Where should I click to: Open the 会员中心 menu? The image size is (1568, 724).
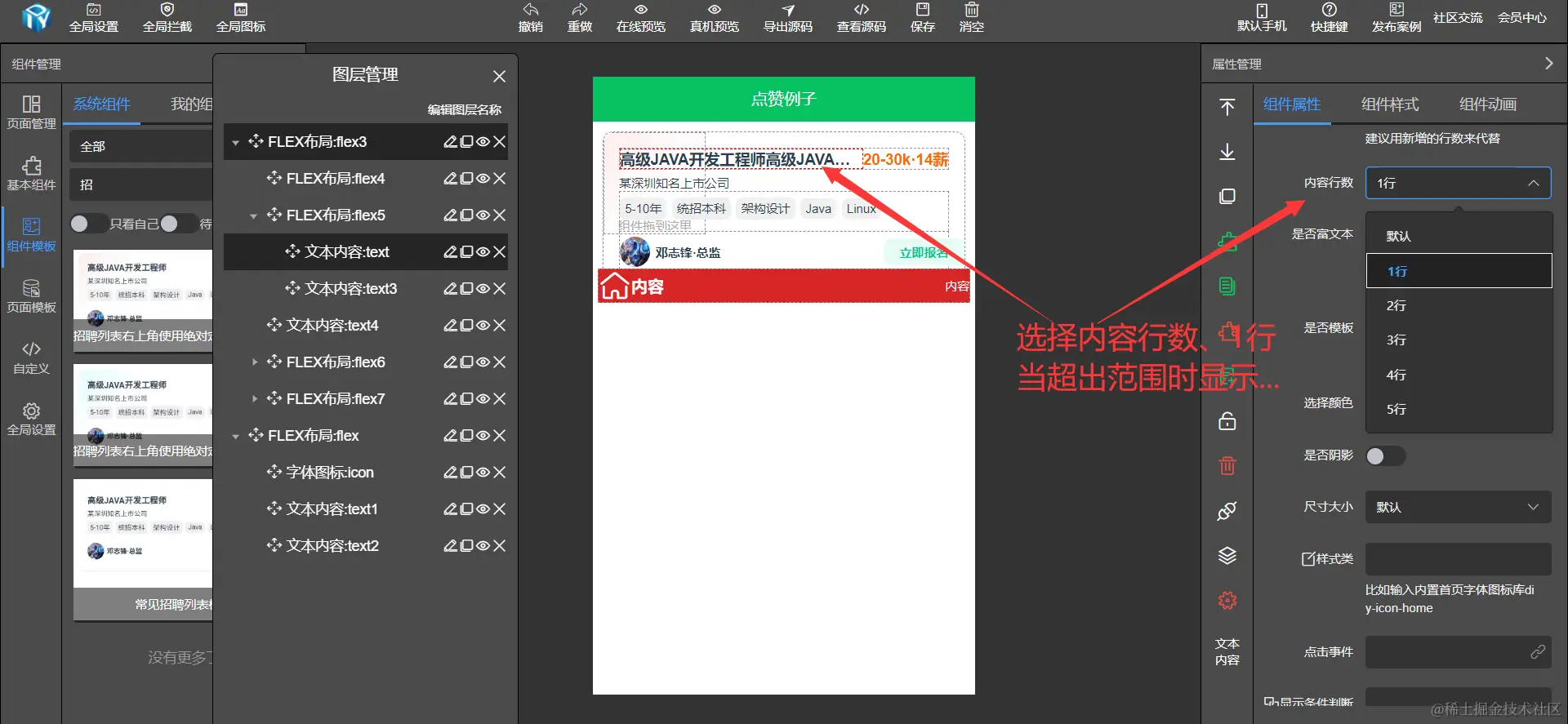click(1522, 18)
